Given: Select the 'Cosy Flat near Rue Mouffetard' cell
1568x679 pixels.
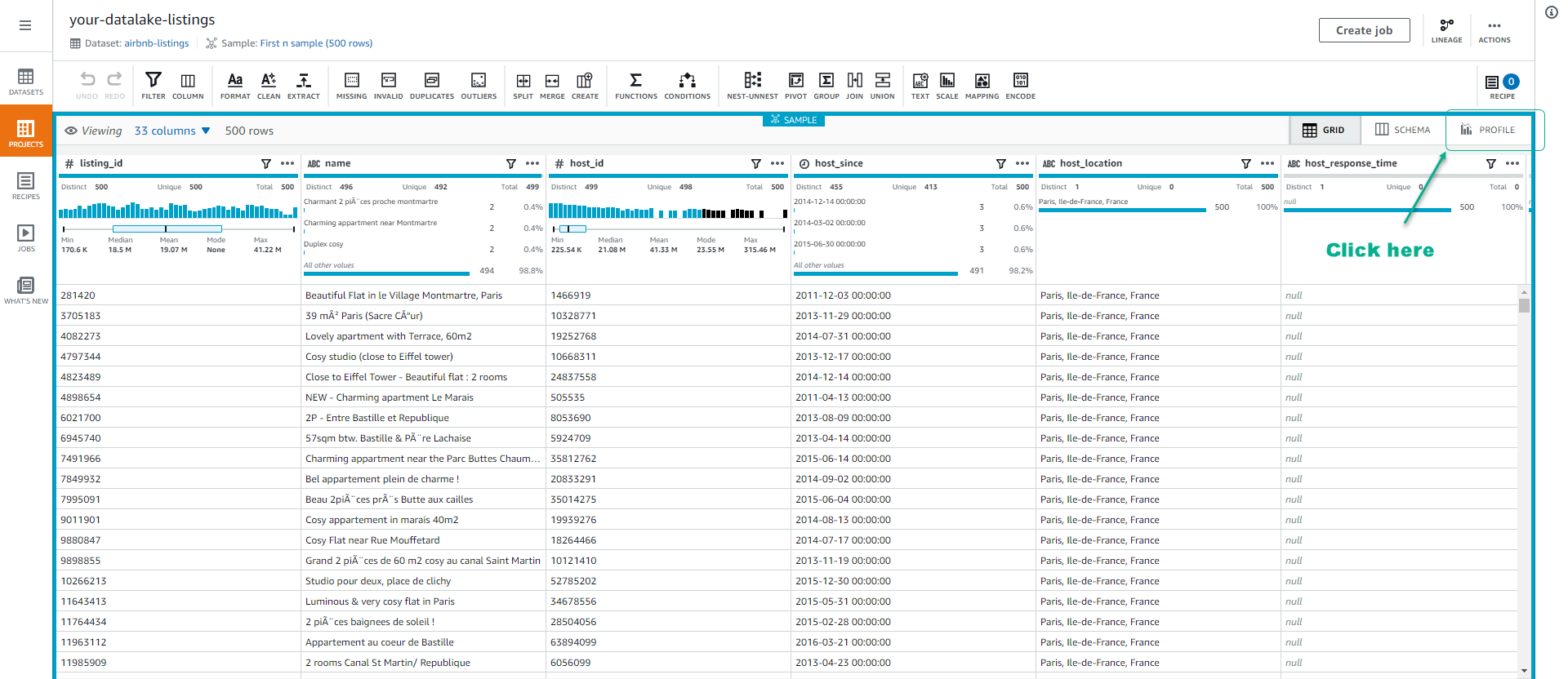Looking at the screenshot, I should click(x=424, y=540).
